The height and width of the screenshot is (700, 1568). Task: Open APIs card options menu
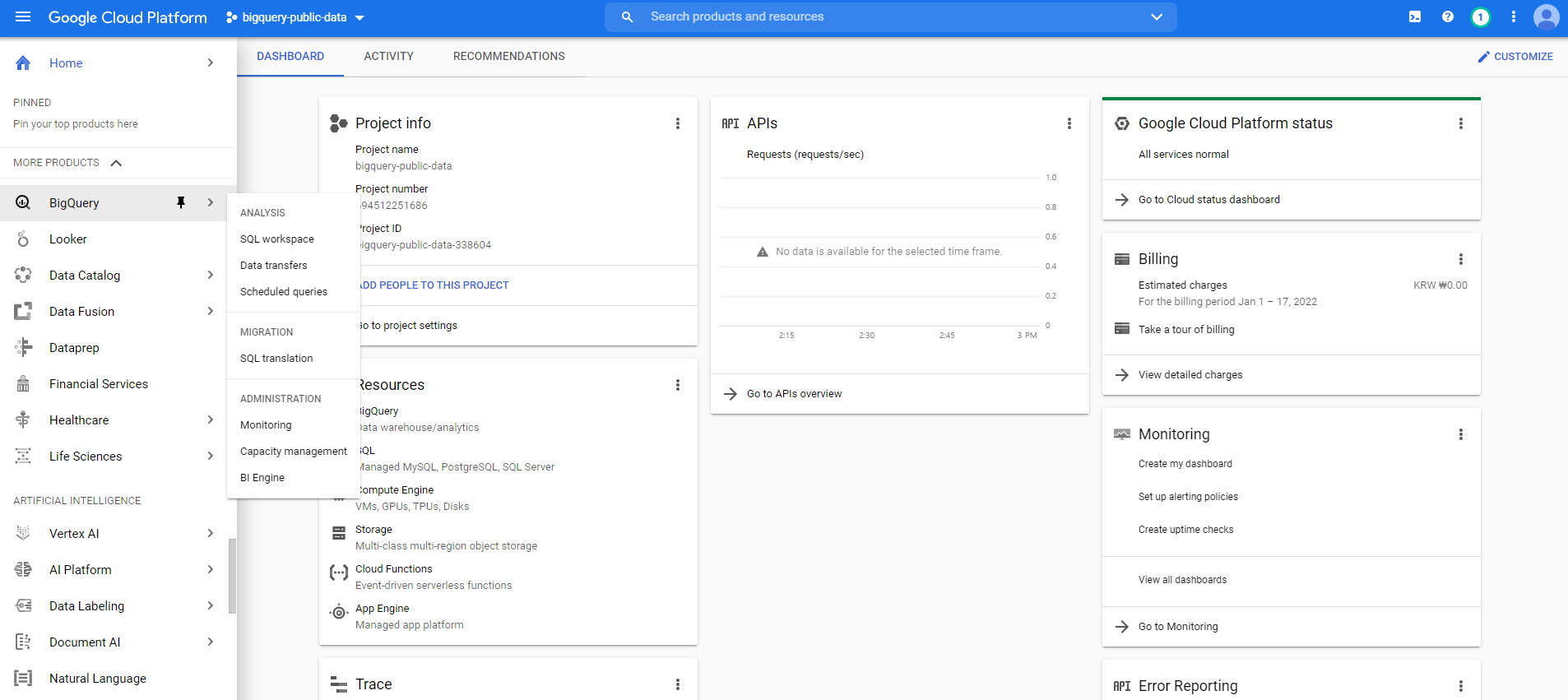click(x=1069, y=123)
